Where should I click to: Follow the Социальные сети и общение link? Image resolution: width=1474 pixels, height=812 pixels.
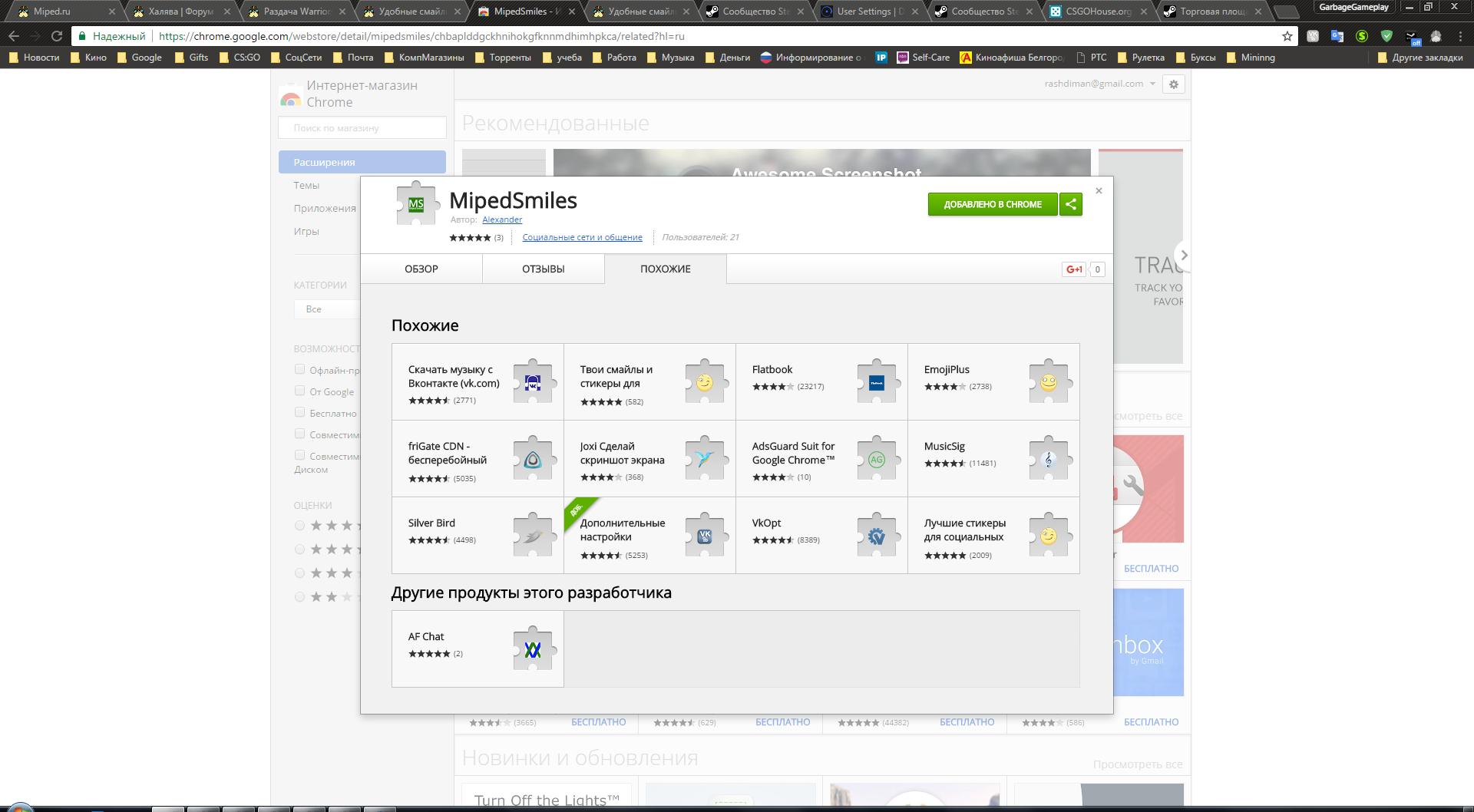pos(582,237)
